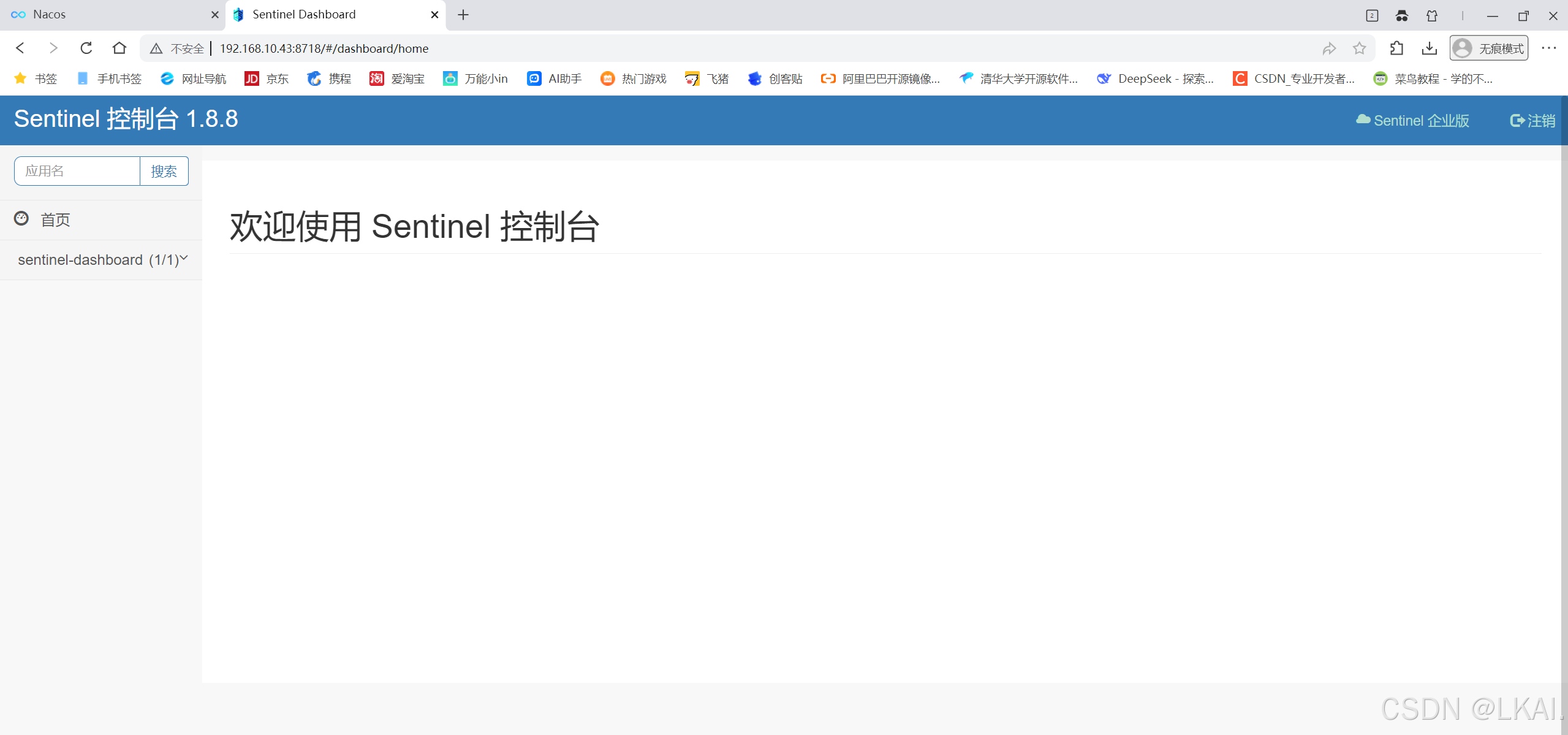1568x735 pixels.
Task: Bookmark this page with the star icon
Action: click(x=1359, y=48)
